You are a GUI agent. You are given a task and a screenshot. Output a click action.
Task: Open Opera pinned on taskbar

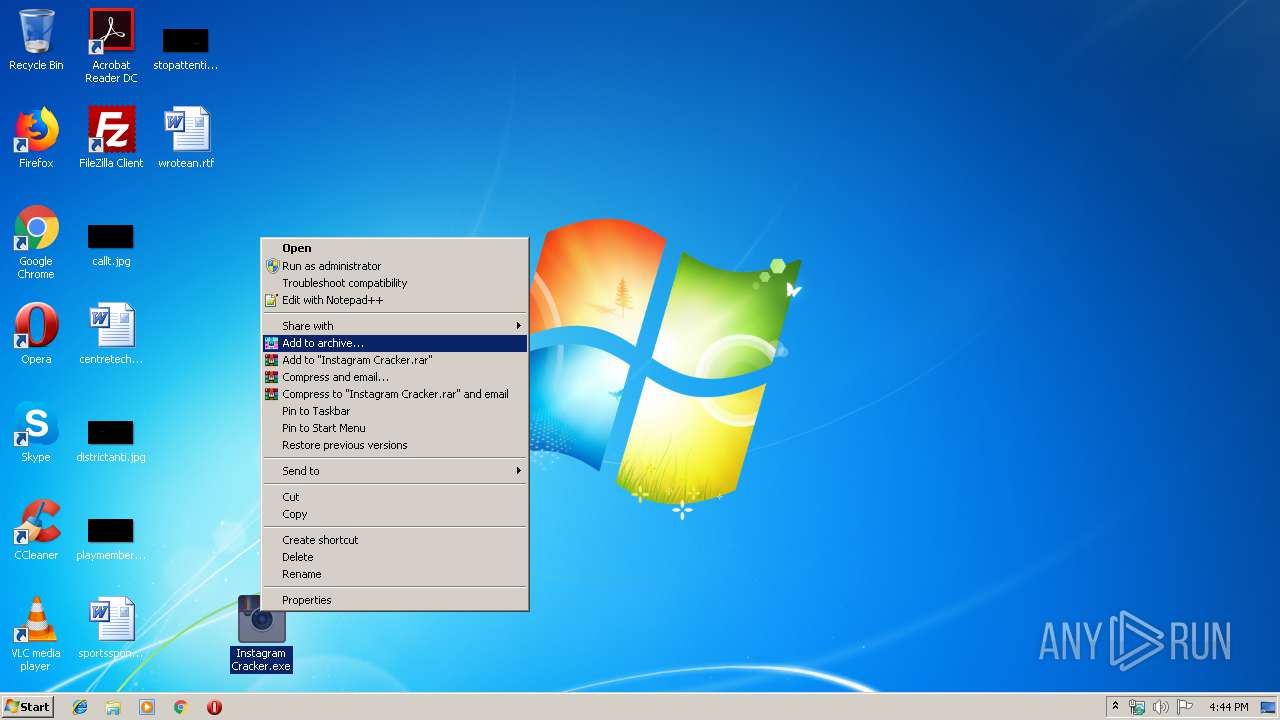click(214, 707)
